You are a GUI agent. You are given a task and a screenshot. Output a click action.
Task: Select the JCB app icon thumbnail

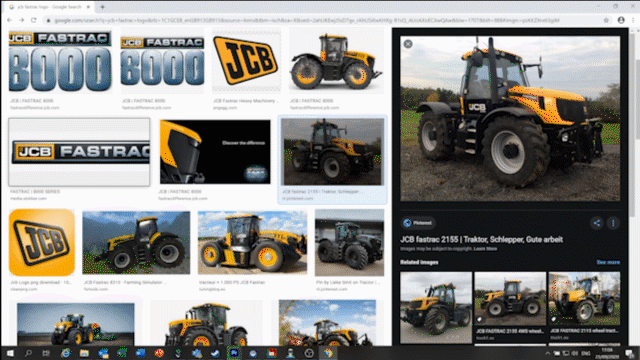pos(42,242)
